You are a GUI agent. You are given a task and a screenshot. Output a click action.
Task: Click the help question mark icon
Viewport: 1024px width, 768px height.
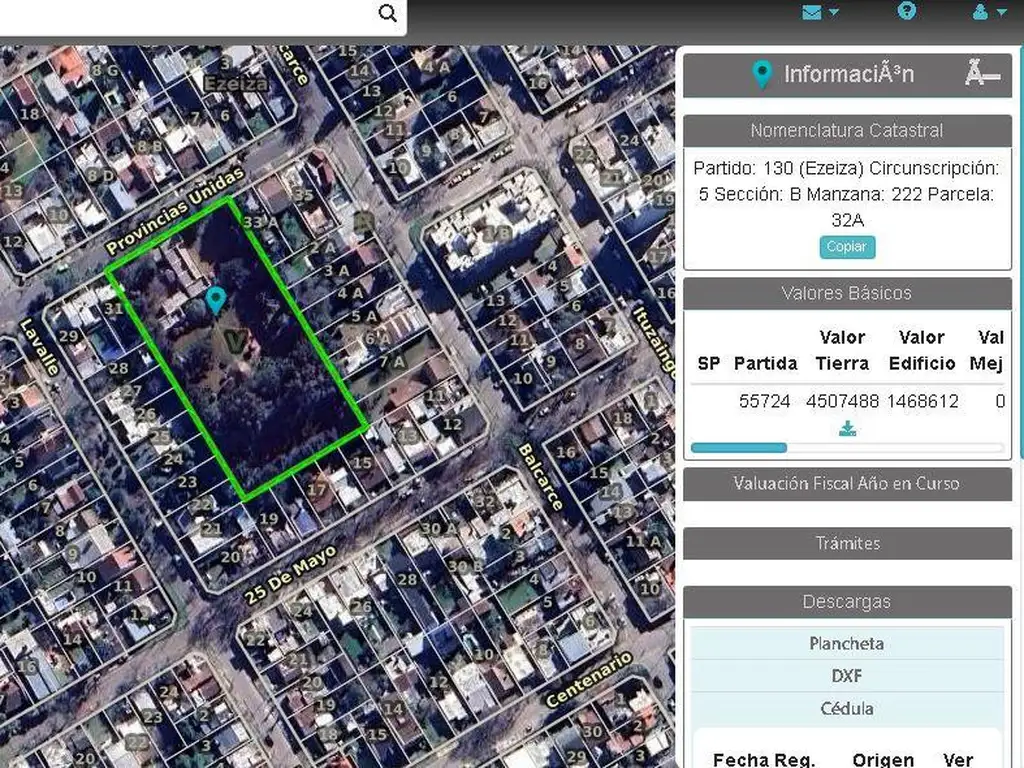[x=906, y=10]
